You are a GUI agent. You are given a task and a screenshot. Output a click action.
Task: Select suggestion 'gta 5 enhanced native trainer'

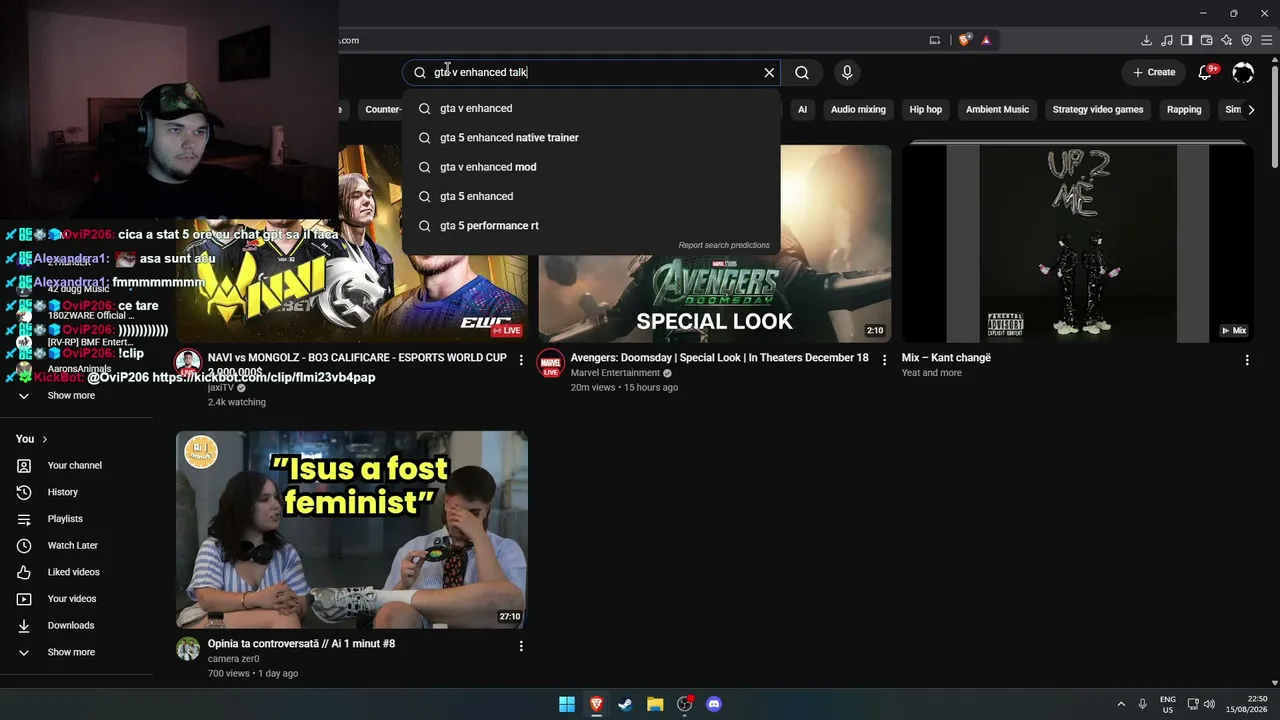click(591, 138)
